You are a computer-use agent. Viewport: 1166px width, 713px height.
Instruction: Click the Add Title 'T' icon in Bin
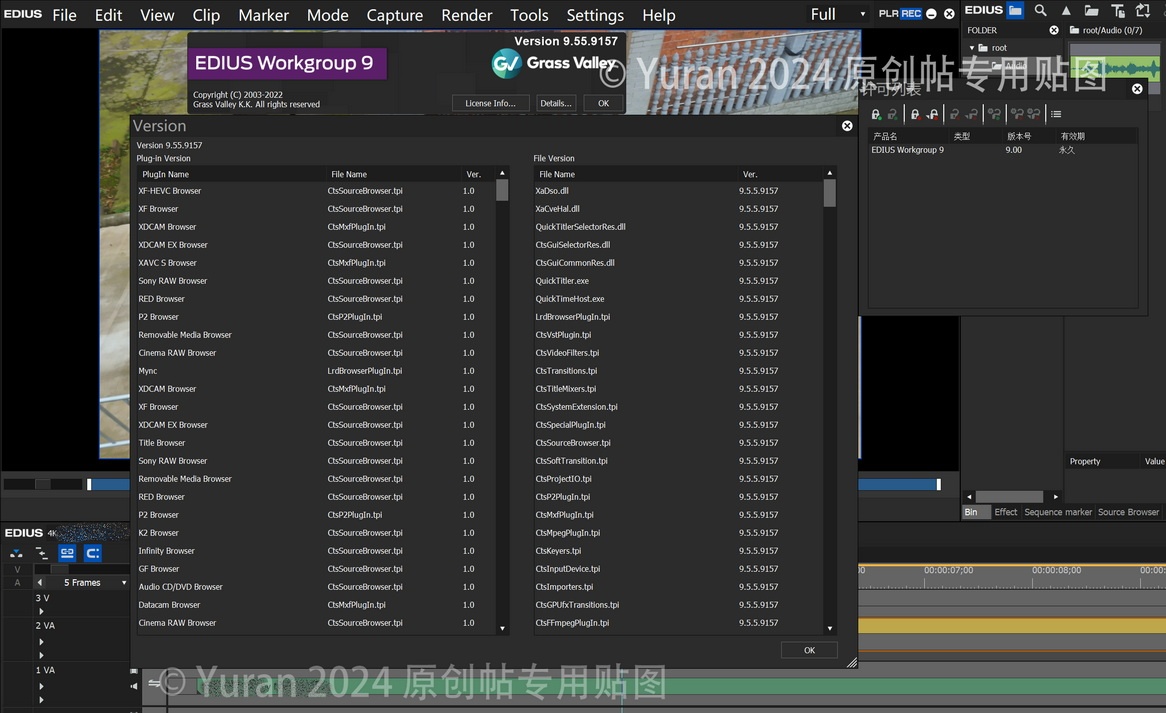pyautogui.click(x=1118, y=10)
